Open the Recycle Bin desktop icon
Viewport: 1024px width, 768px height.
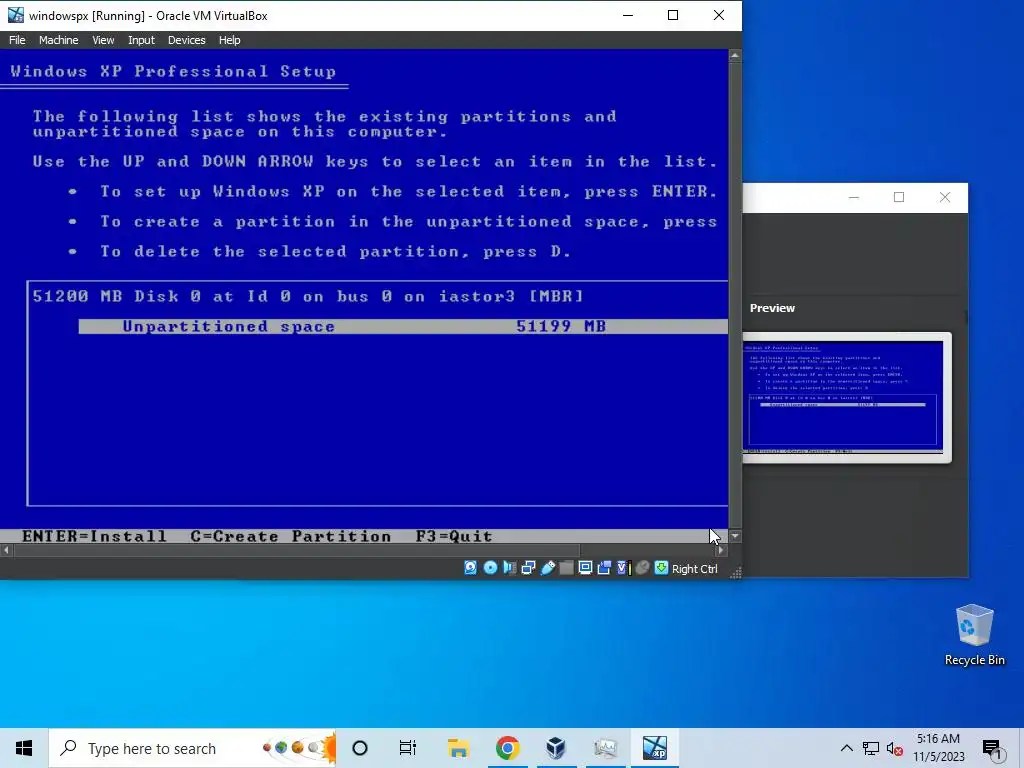tap(974, 635)
